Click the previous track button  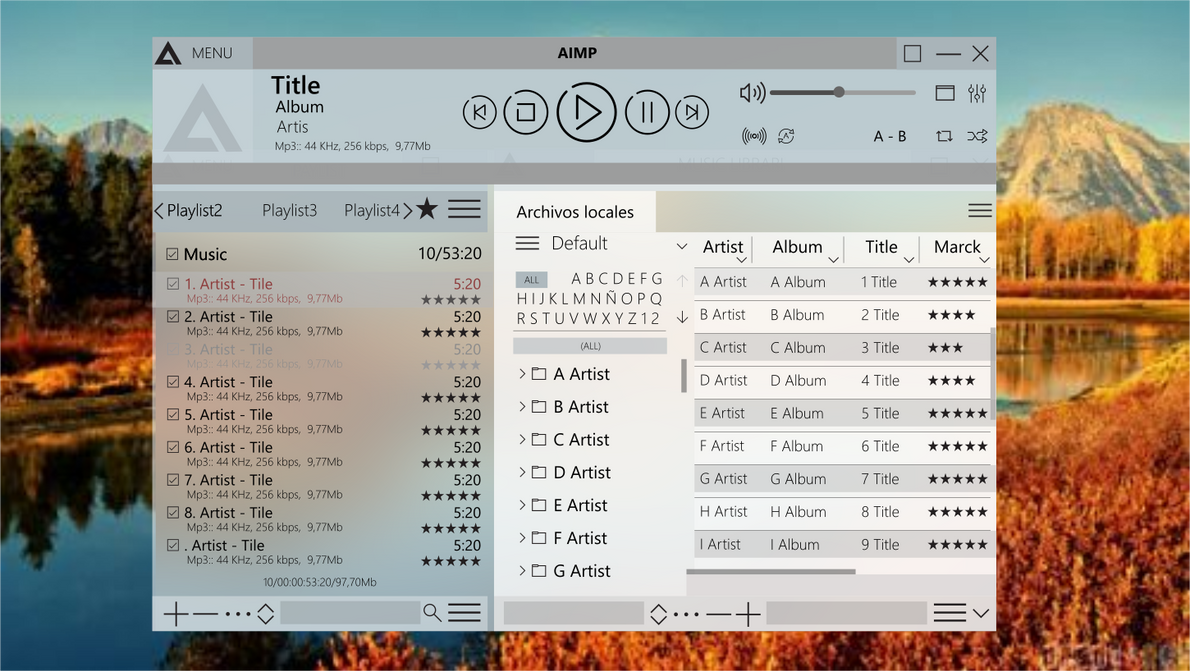(x=480, y=112)
